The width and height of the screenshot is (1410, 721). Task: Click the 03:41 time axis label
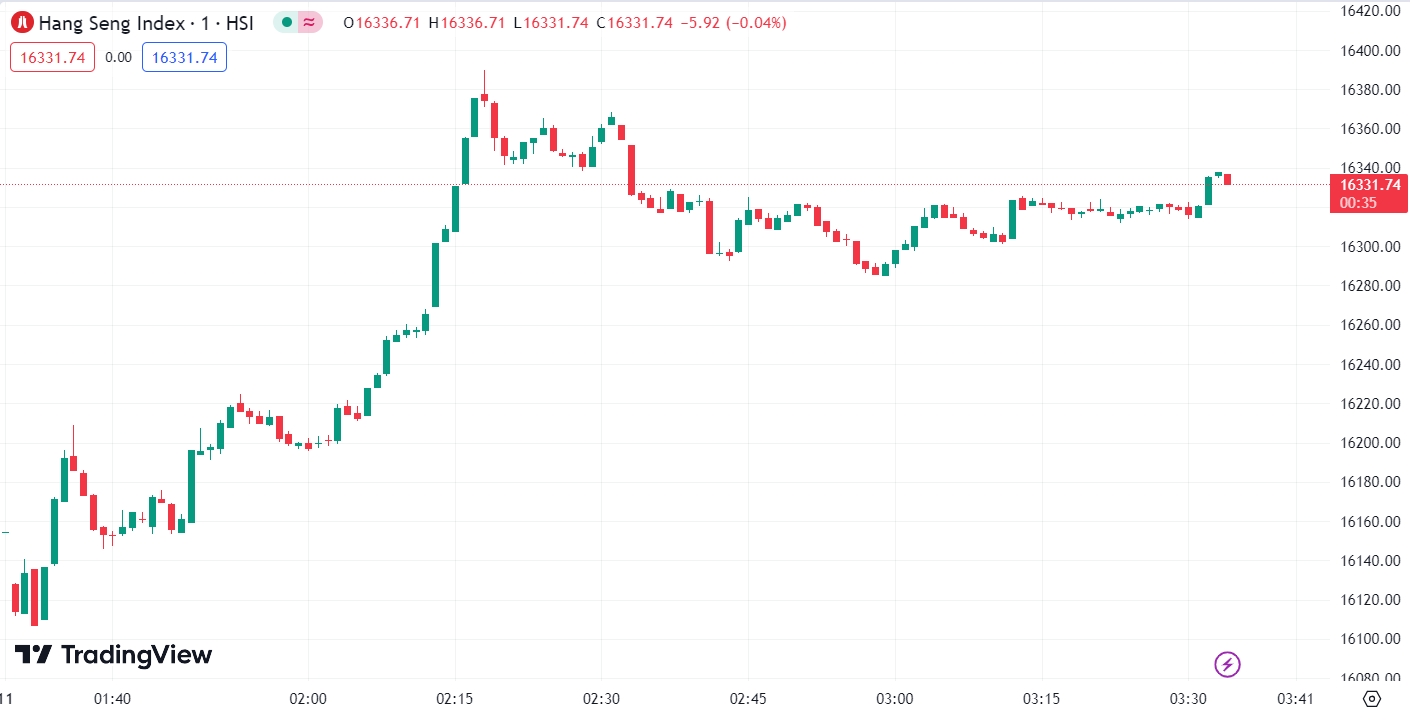pos(1297,698)
